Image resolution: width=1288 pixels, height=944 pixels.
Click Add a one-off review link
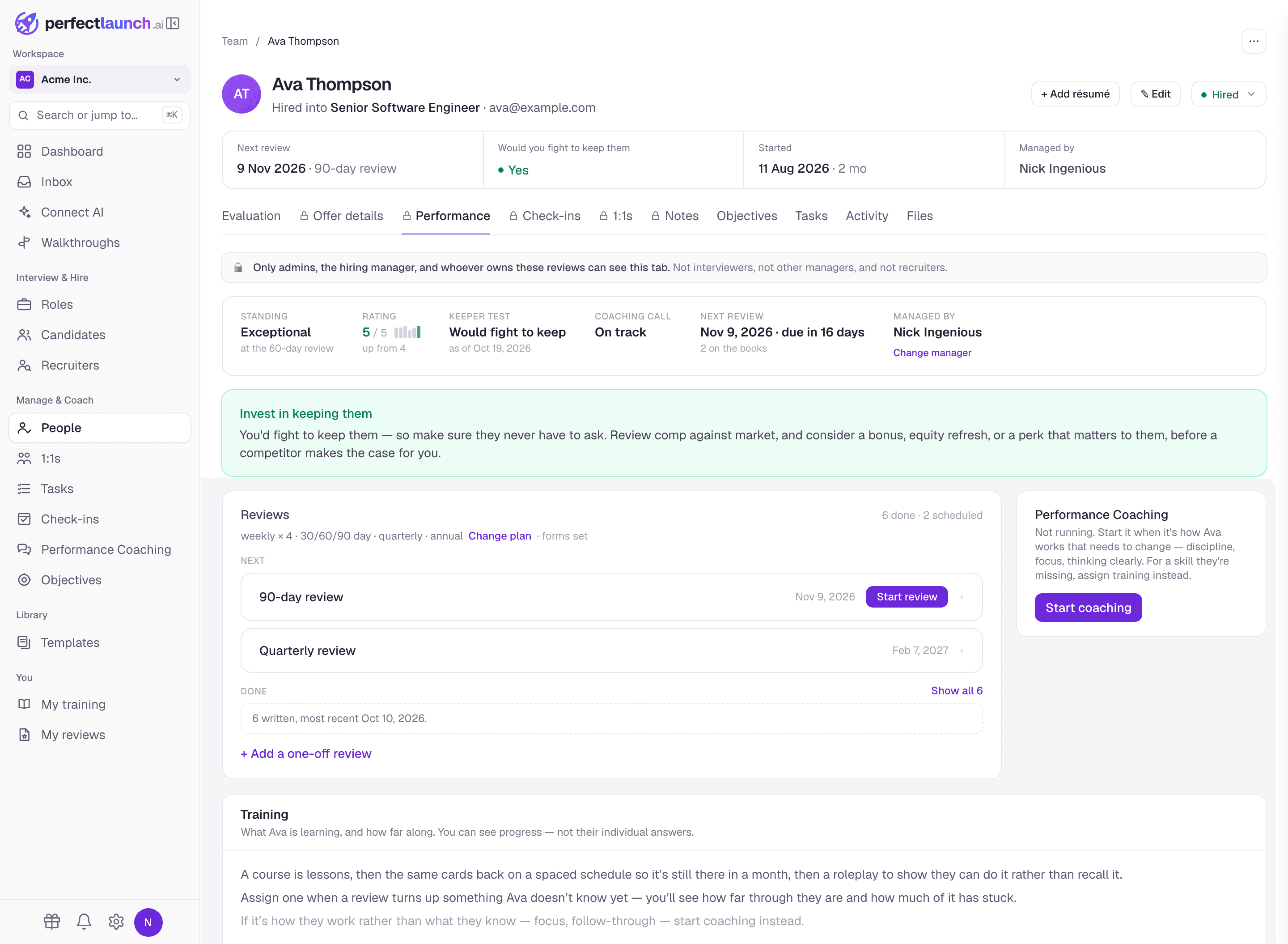point(306,754)
